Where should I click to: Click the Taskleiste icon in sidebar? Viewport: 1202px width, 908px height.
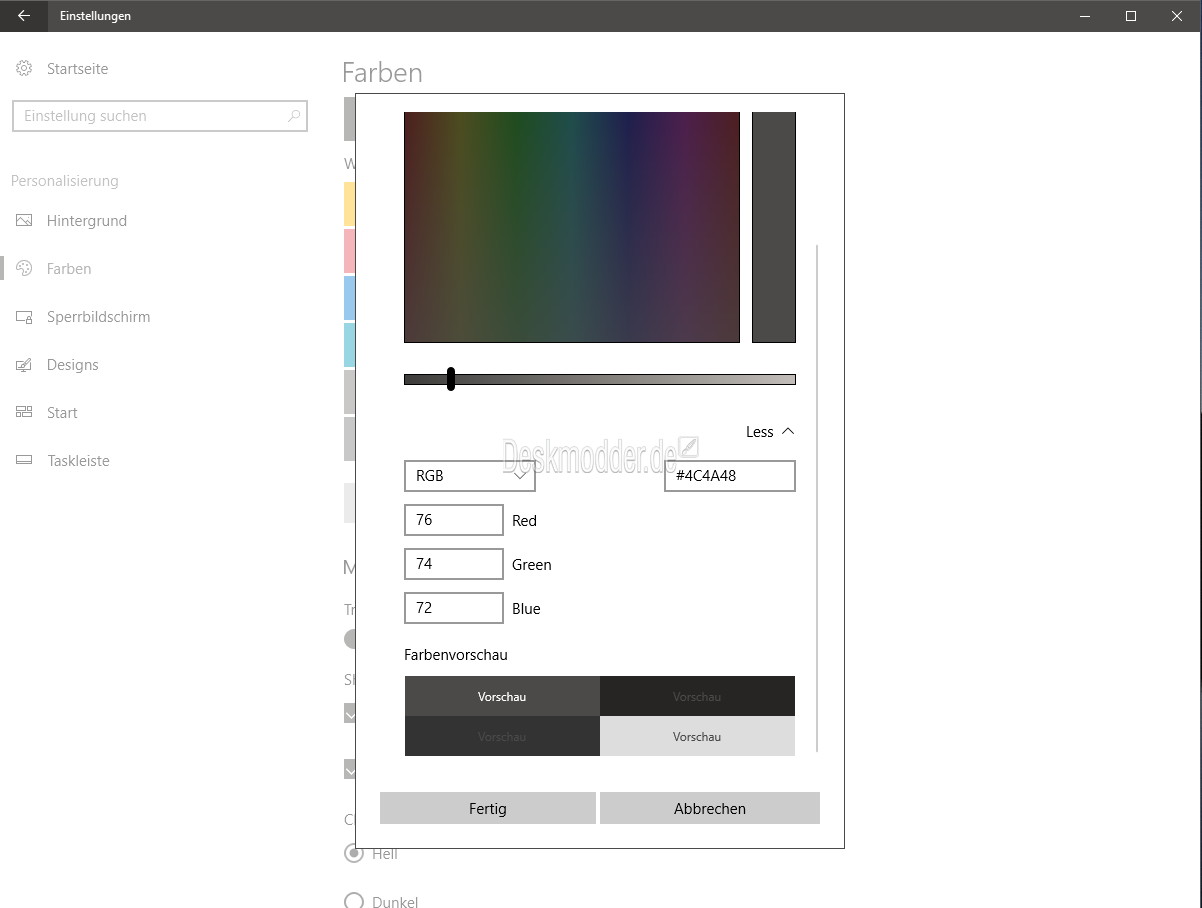point(25,461)
